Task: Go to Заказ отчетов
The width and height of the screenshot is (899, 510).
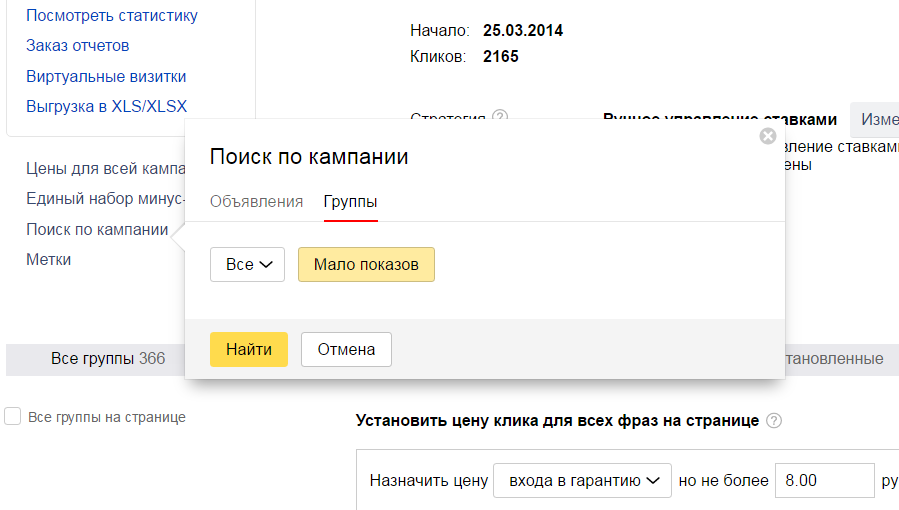Action: point(77,46)
